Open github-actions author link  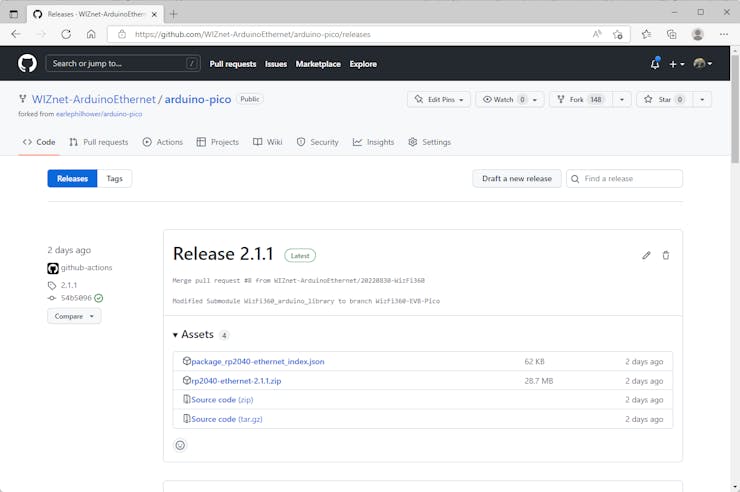click(x=86, y=267)
